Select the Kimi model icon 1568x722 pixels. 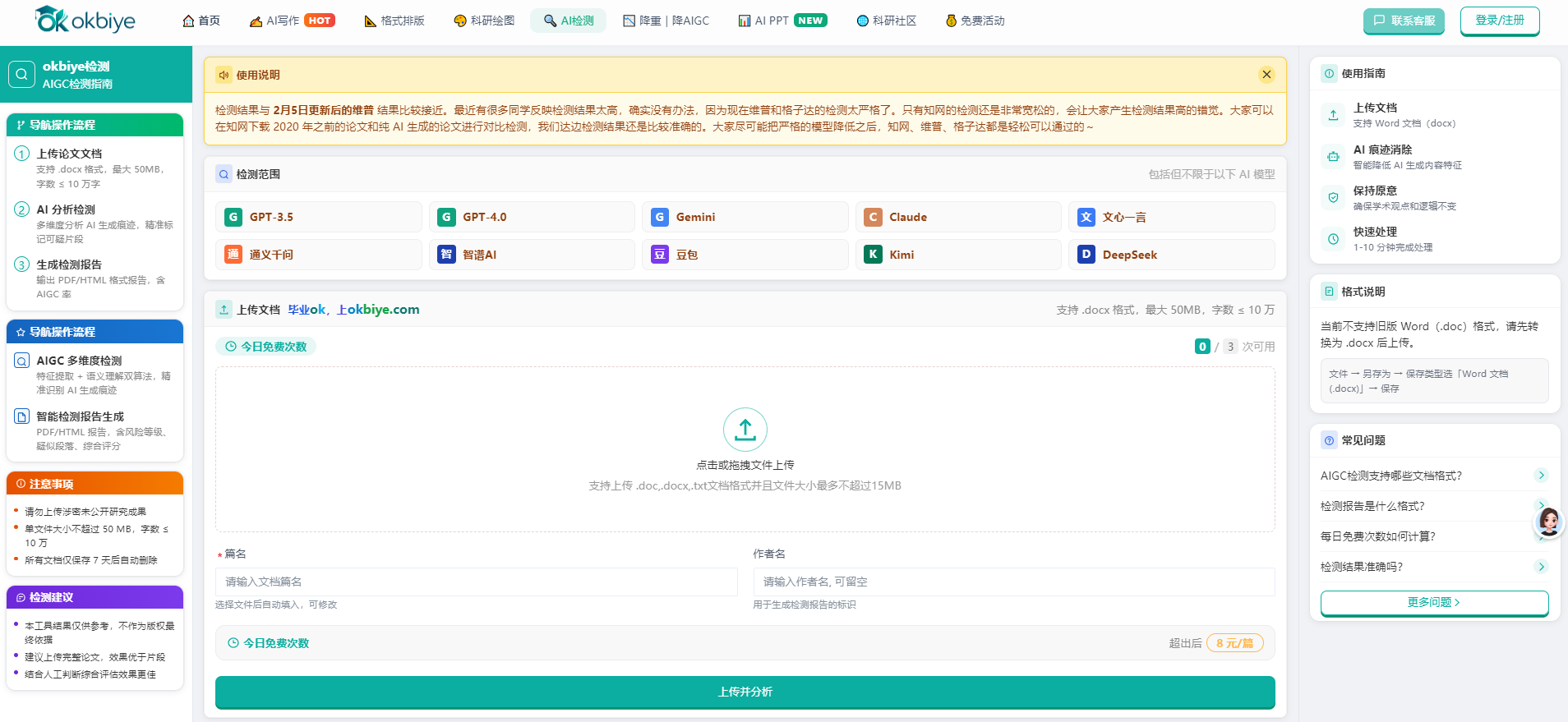[873, 255]
